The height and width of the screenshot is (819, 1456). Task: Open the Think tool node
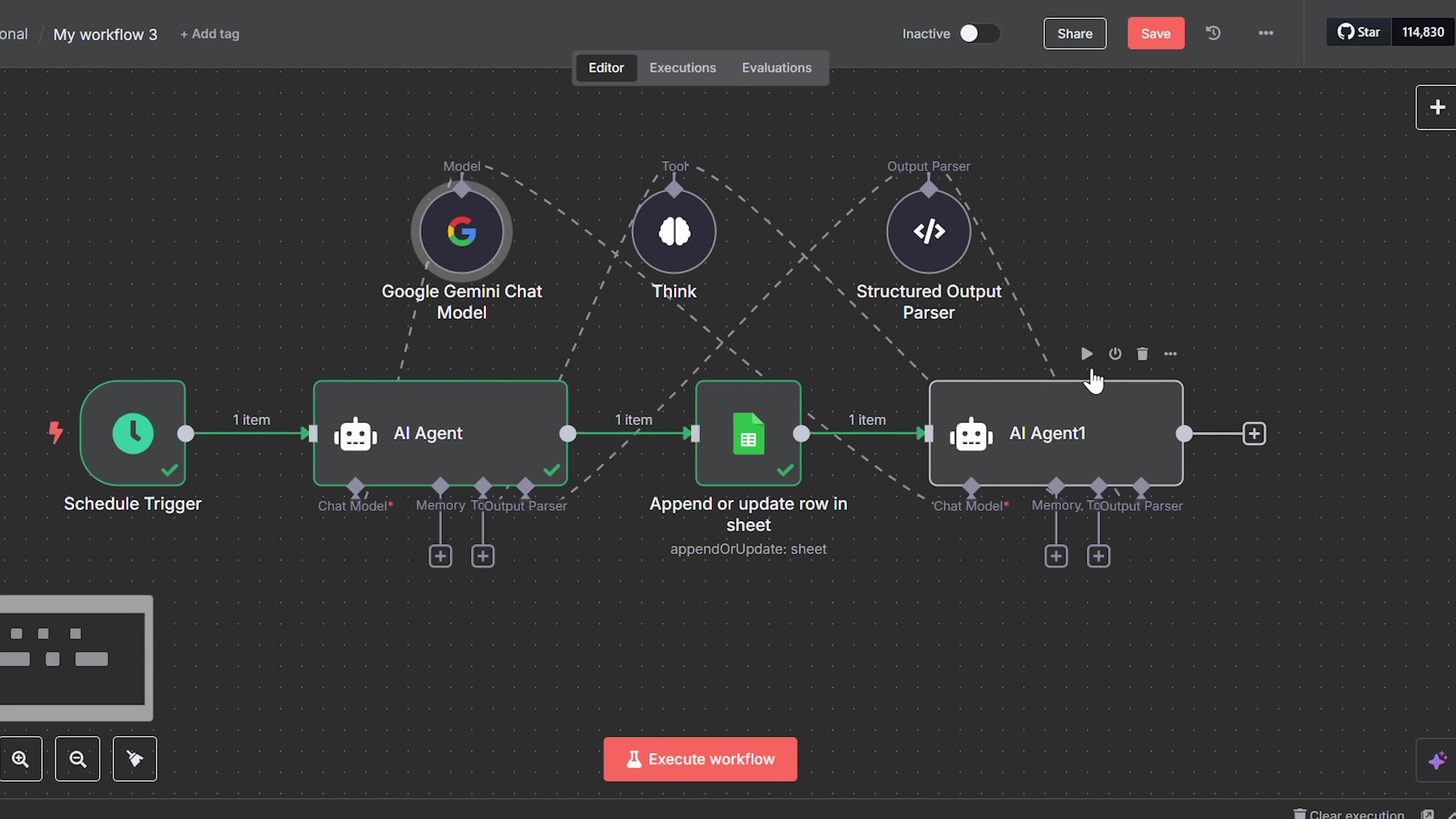coord(674,231)
